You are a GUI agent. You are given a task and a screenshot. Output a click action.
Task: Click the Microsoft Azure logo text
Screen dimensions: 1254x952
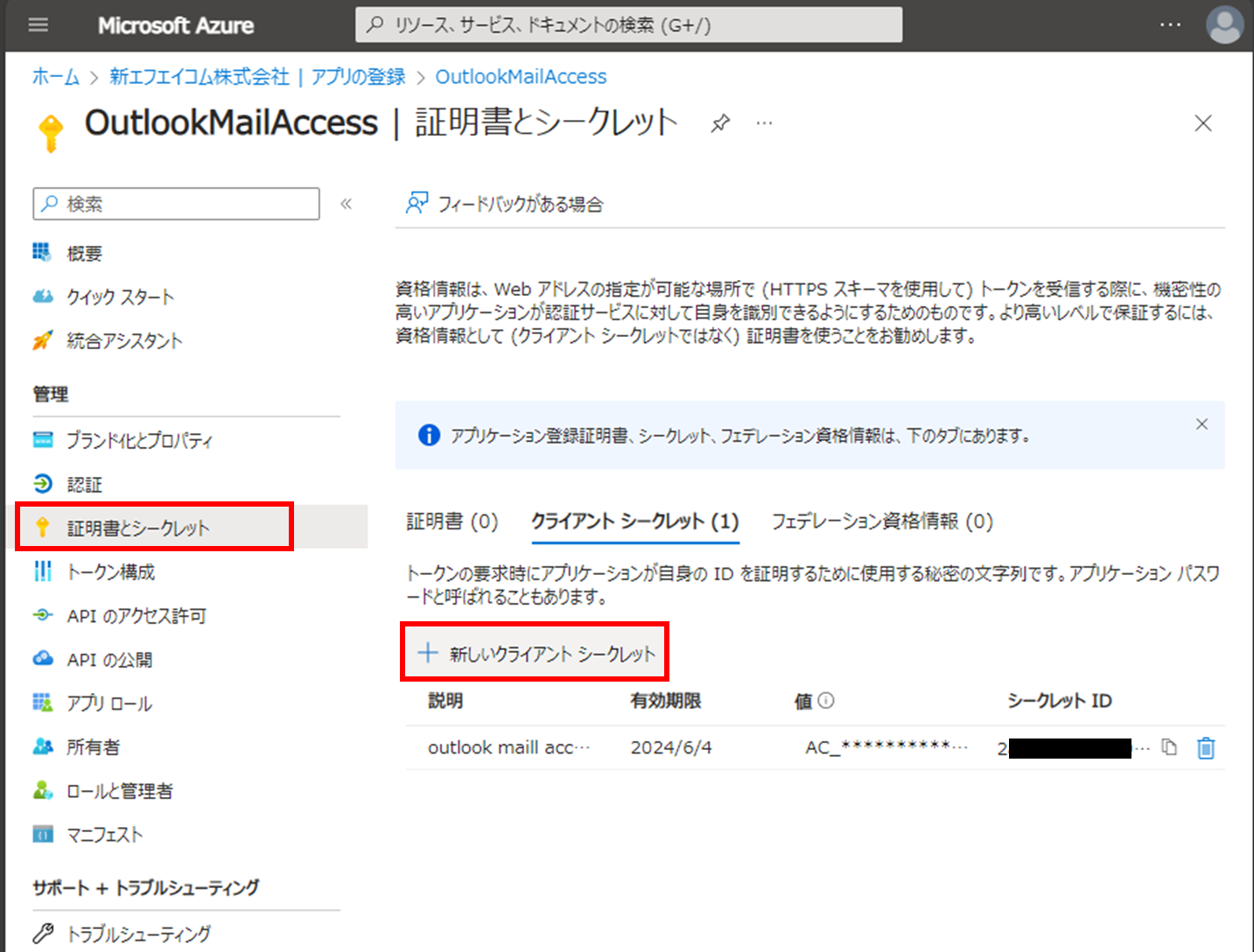(176, 25)
